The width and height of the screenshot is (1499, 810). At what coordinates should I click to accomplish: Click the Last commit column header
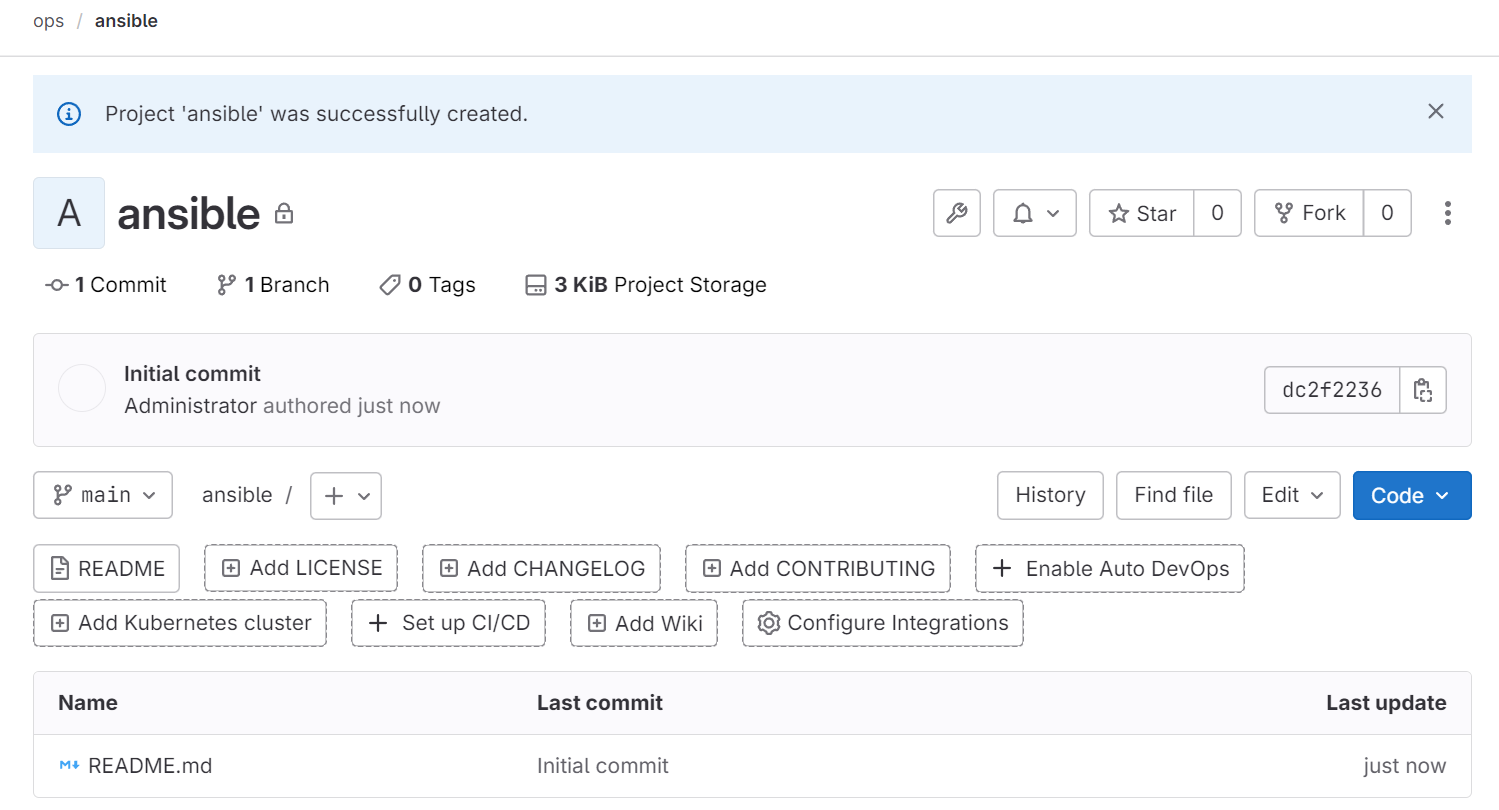pos(600,703)
